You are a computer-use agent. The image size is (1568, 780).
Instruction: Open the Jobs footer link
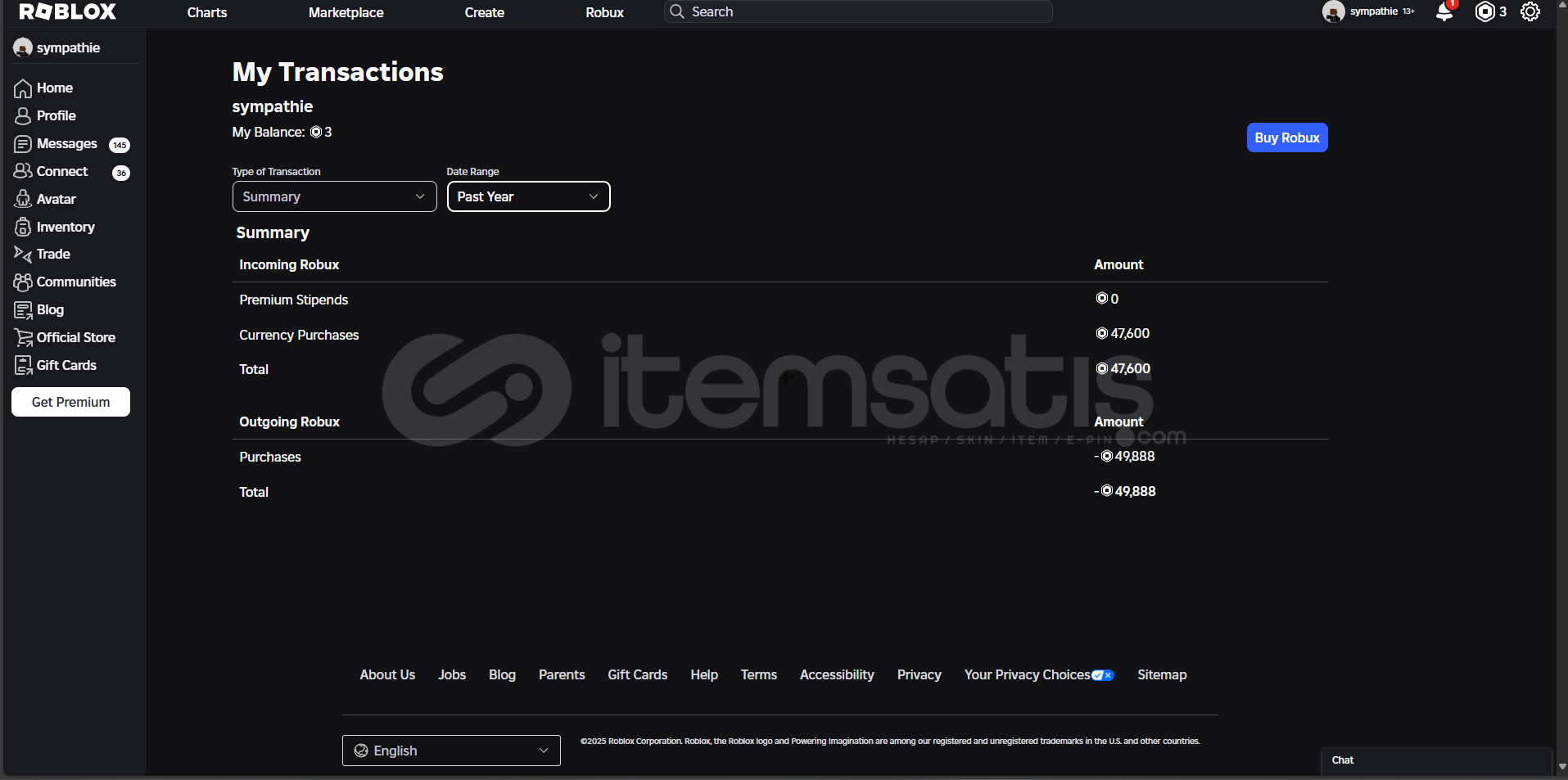(x=452, y=674)
